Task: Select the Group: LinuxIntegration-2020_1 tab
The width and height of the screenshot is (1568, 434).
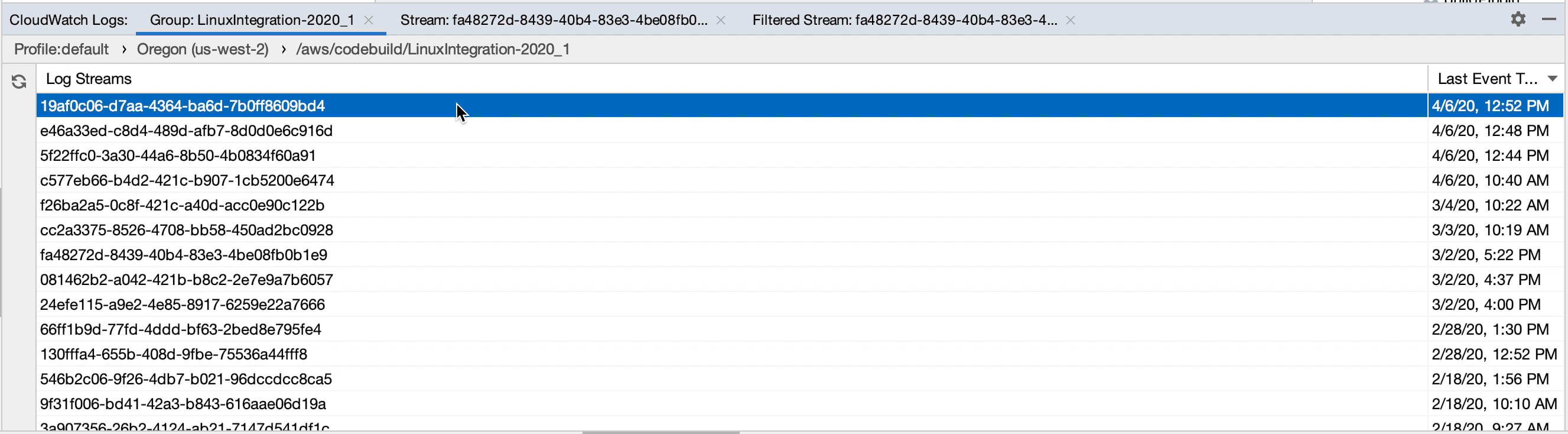Action: [x=252, y=20]
